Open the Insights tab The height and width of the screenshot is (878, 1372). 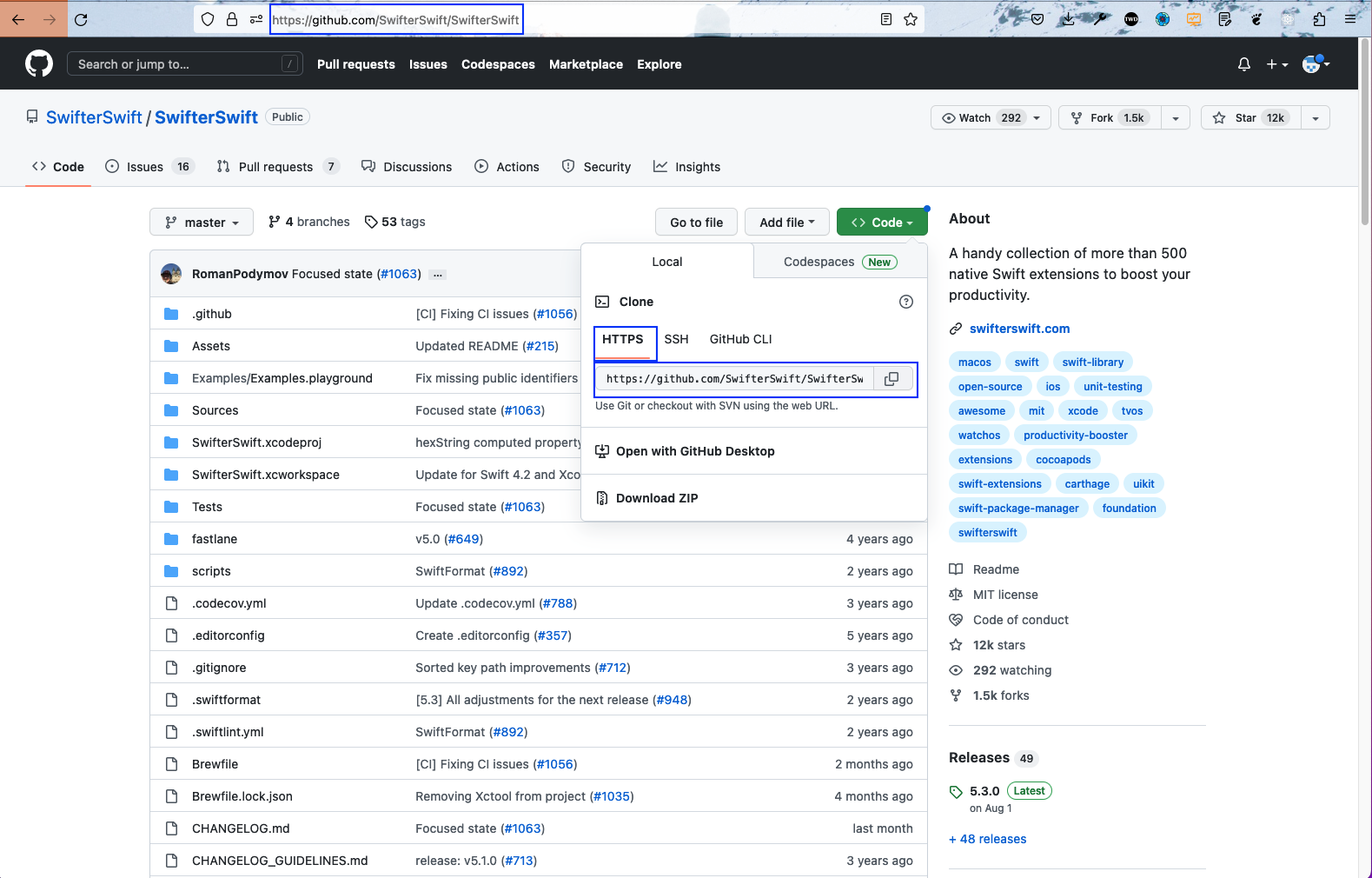click(686, 167)
